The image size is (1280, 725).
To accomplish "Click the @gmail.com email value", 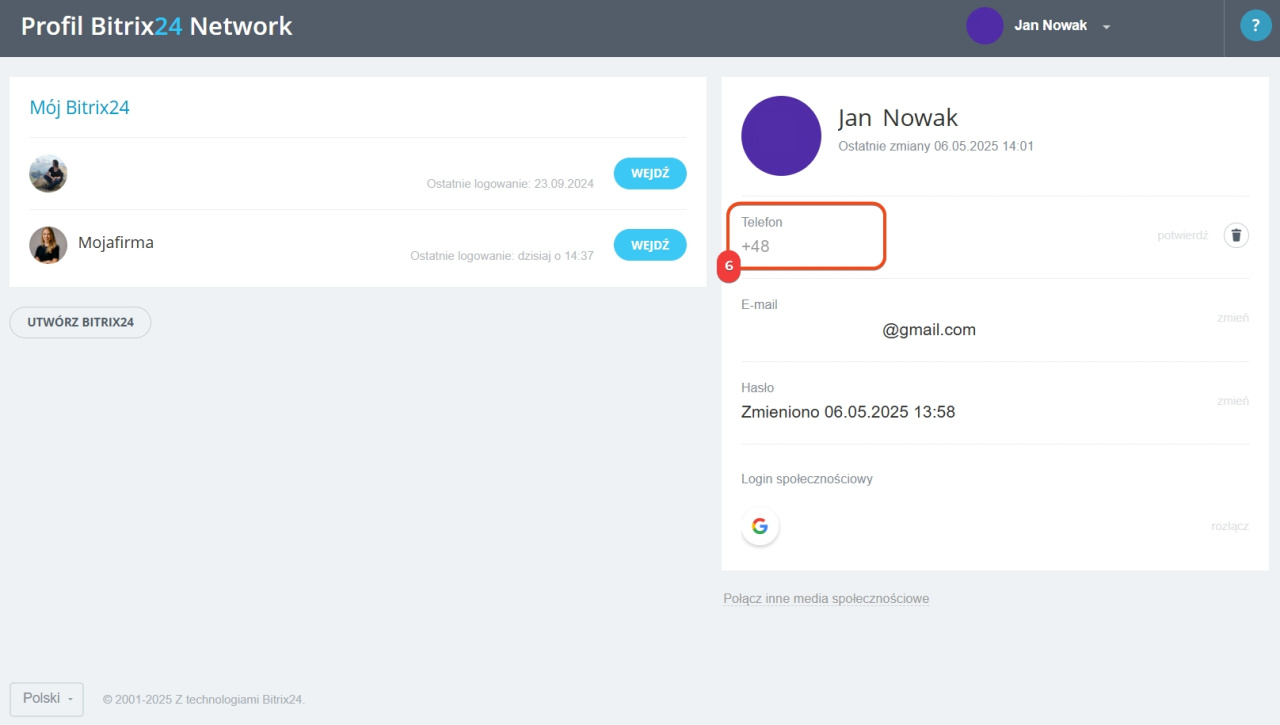I will click(929, 330).
